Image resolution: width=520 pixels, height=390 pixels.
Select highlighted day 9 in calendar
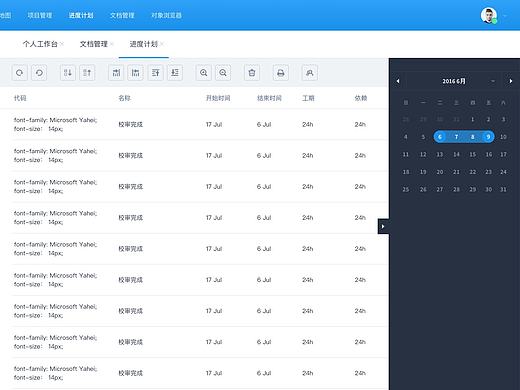488,137
